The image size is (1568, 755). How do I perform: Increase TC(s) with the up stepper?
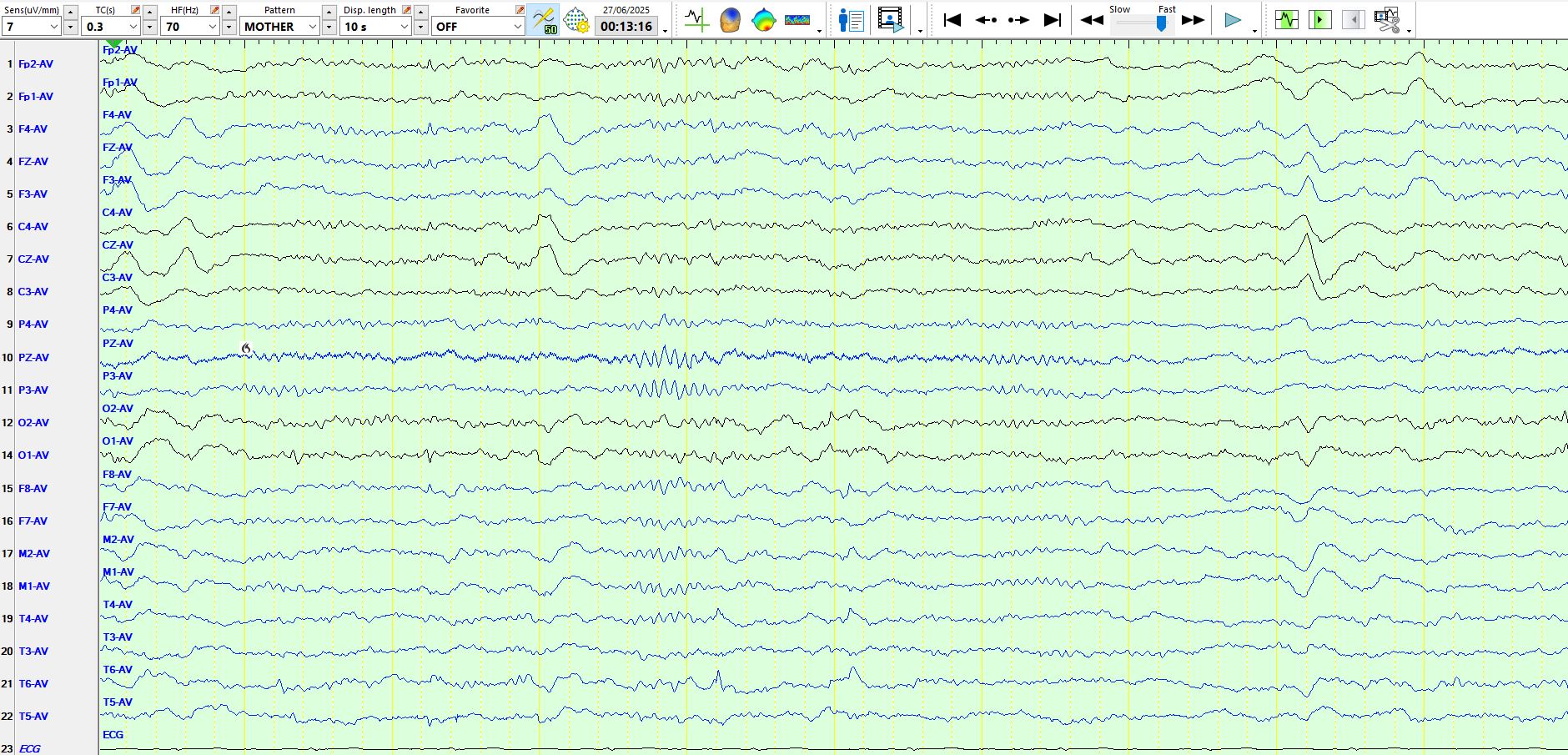pos(150,12)
